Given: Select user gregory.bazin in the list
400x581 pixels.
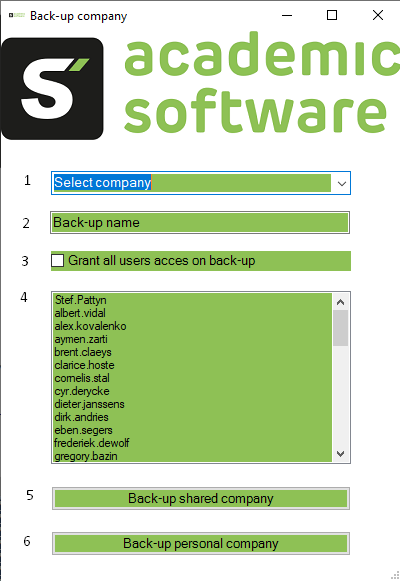Looking at the screenshot, I should 86,456.
